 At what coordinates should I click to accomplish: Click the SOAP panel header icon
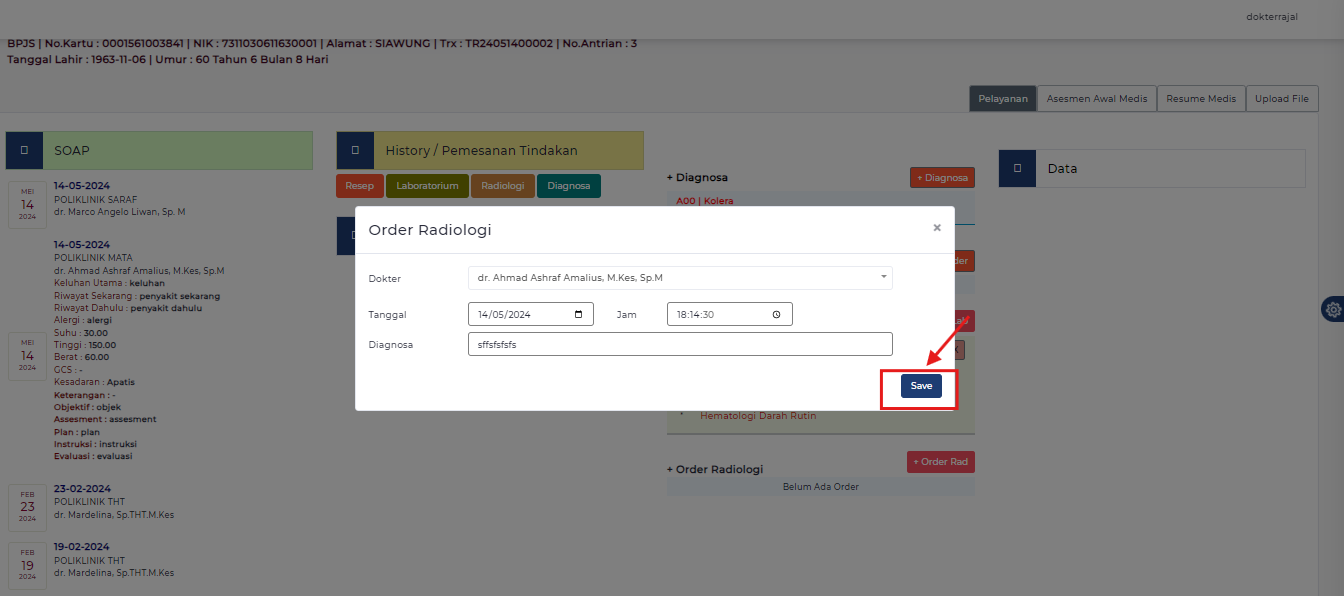pos(24,150)
